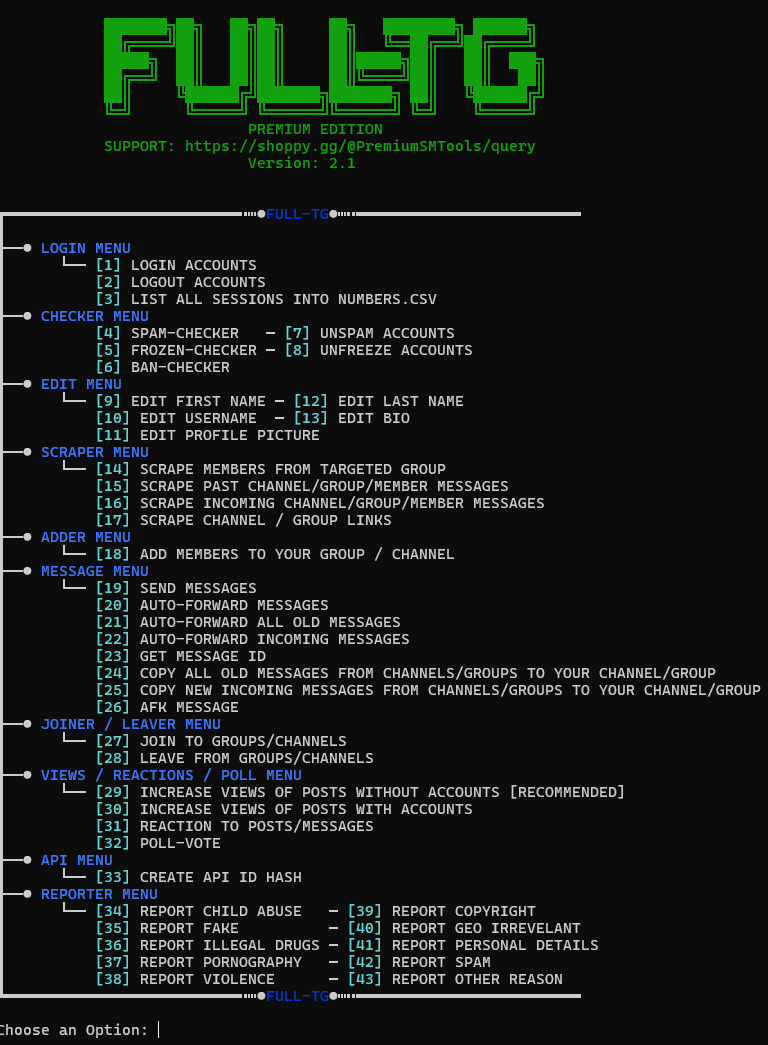Click option '[38] REPORT VIOLENCE'
This screenshot has height=1045, width=768.
coord(185,979)
